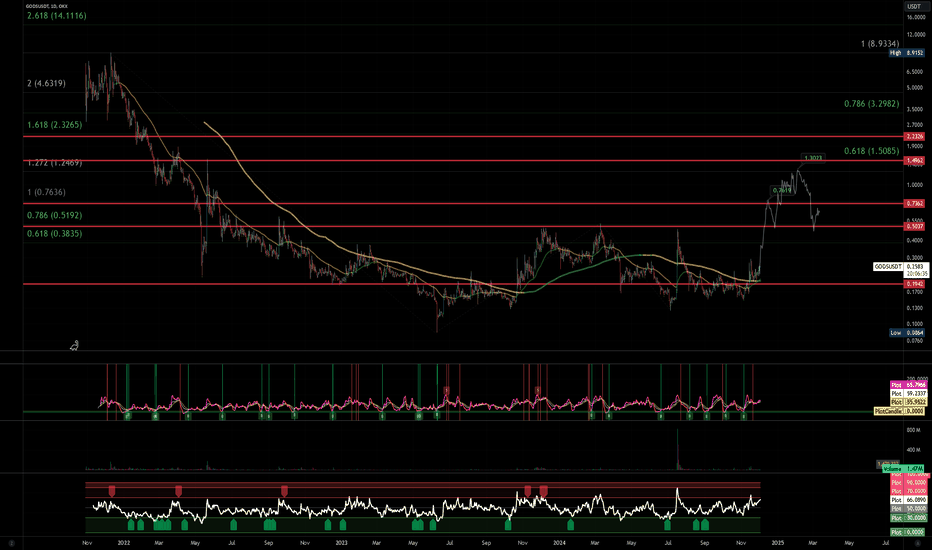Click the Low 0.0864 price label
The width and height of the screenshot is (932, 550).
(906, 333)
